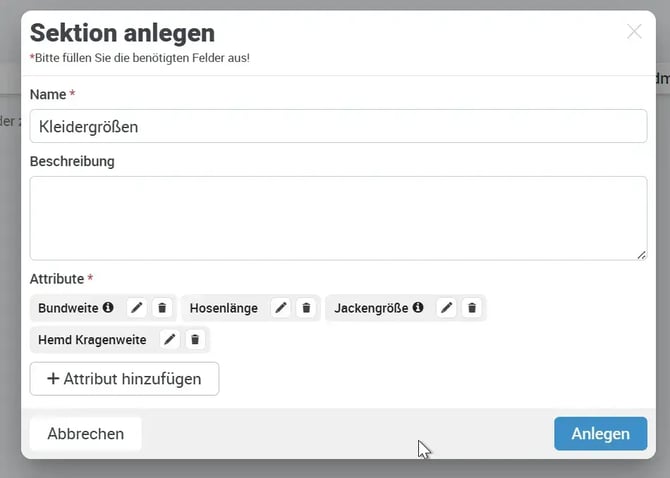Click the pencil icon next to Hosenlänge
Screen dimensions: 670x478
coord(282,308)
